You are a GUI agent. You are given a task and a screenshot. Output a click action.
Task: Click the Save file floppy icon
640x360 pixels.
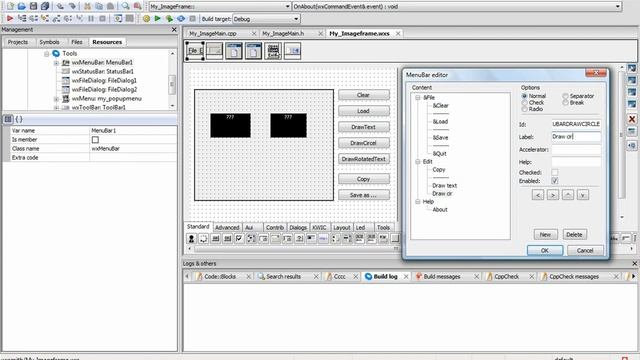pos(33,6)
